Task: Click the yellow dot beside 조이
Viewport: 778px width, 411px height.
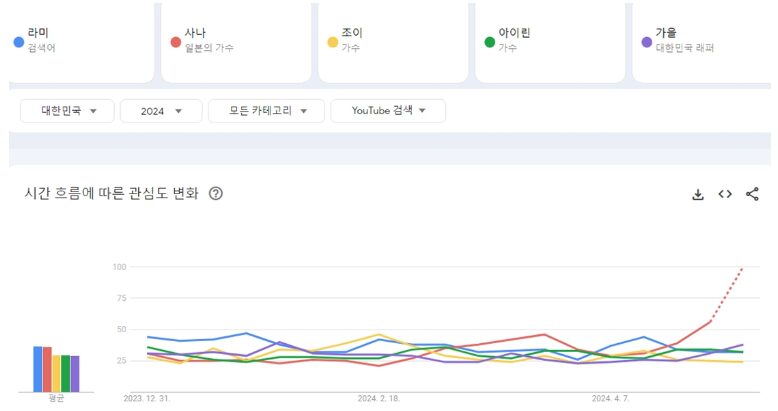Action: [333, 42]
